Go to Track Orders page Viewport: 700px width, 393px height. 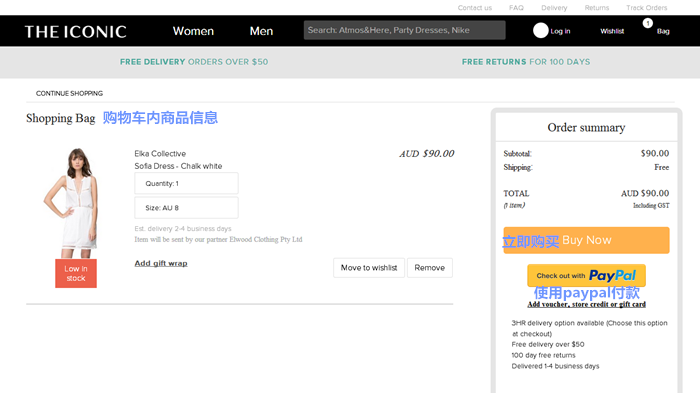coord(646,8)
